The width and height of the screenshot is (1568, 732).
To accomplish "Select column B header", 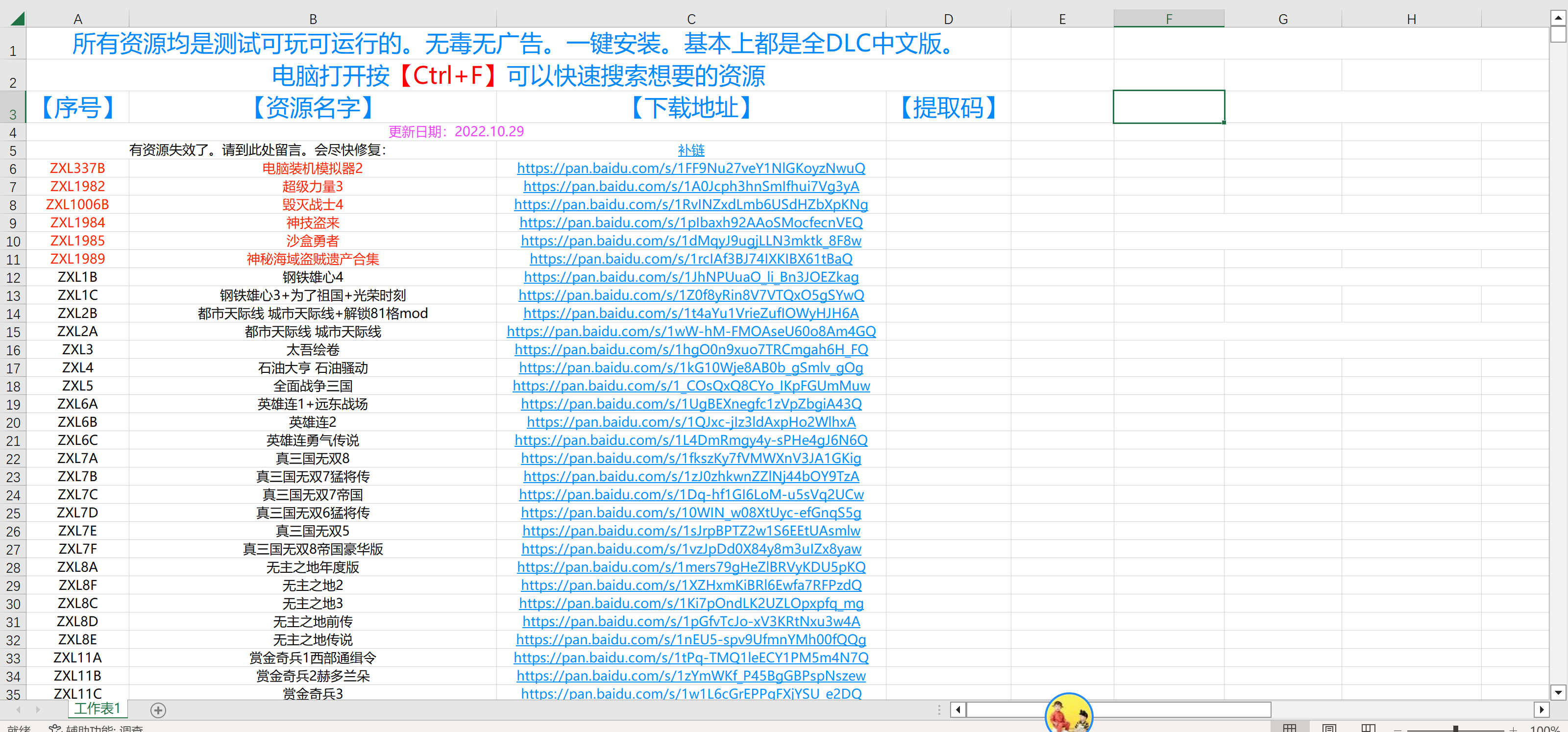I will [x=313, y=19].
